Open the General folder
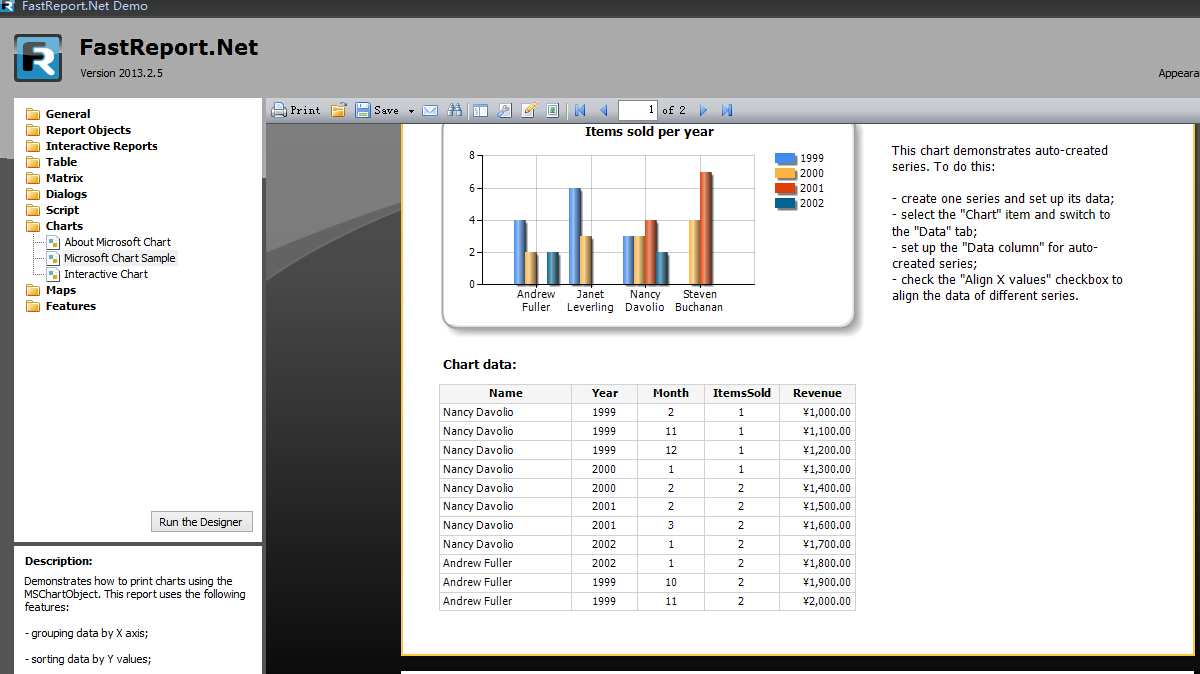 coord(58,114)
